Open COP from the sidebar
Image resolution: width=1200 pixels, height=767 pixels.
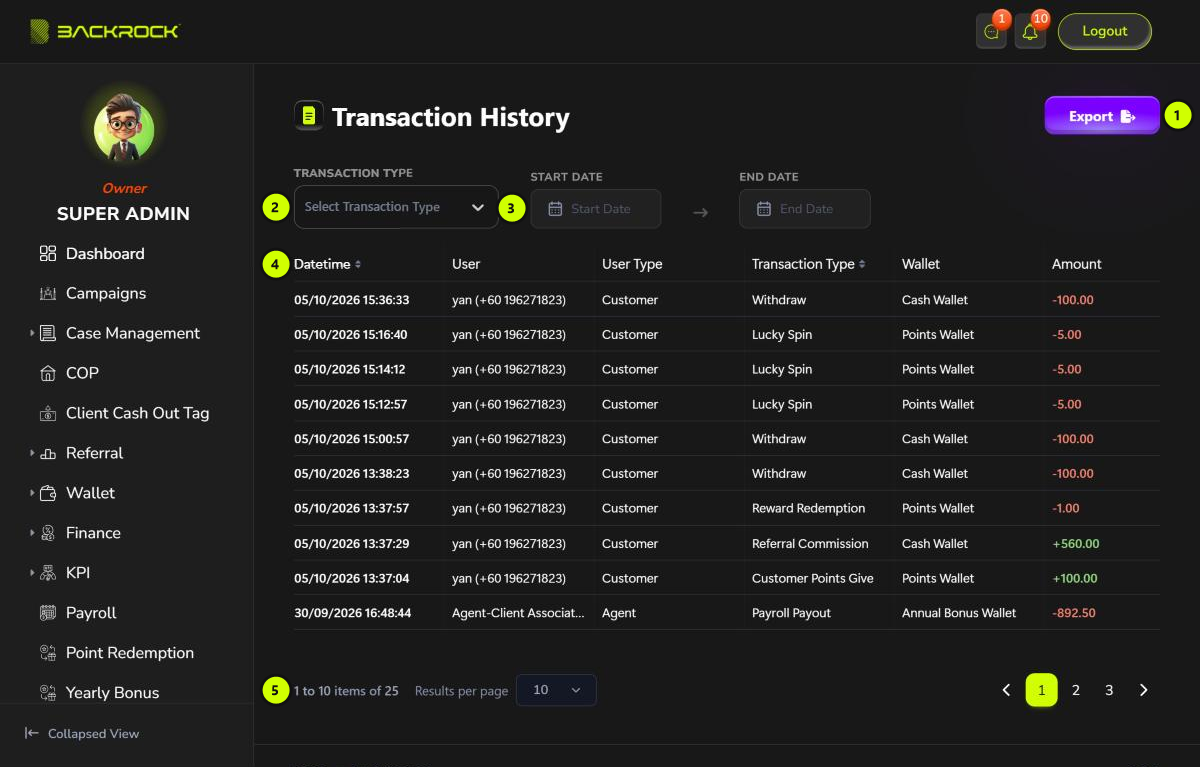(82, 374)
